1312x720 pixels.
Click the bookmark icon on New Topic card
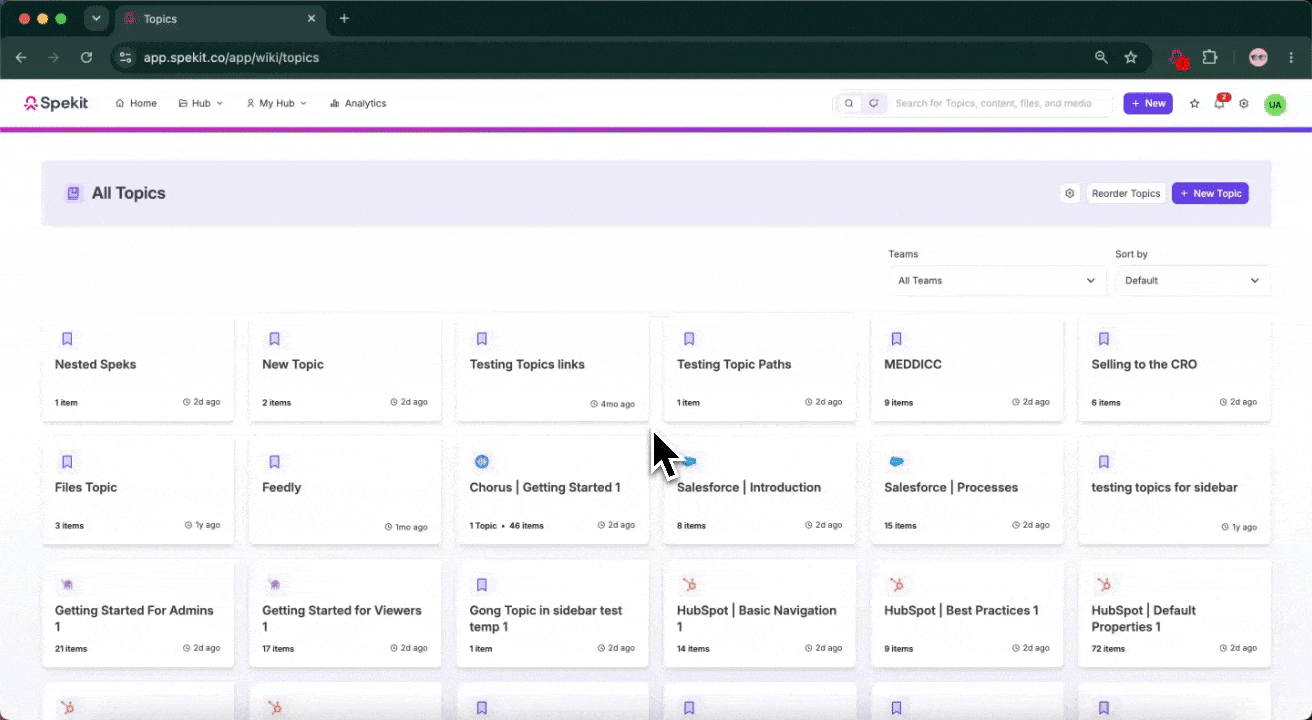point(274,339)
